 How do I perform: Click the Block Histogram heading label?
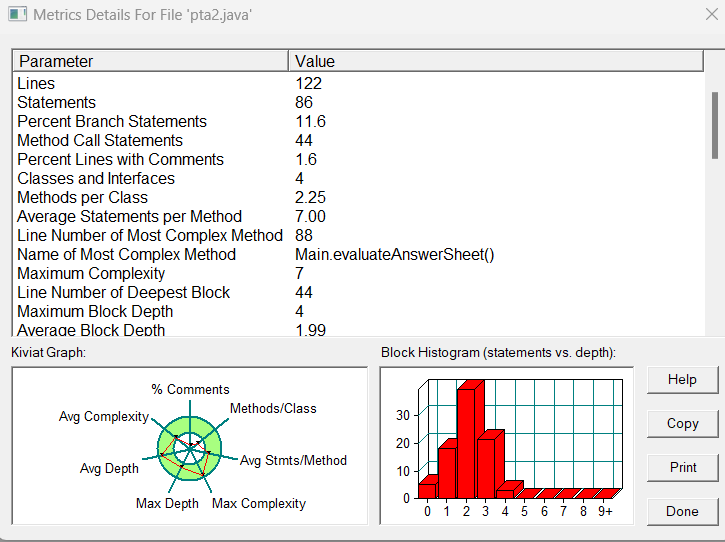coord(498,352)
